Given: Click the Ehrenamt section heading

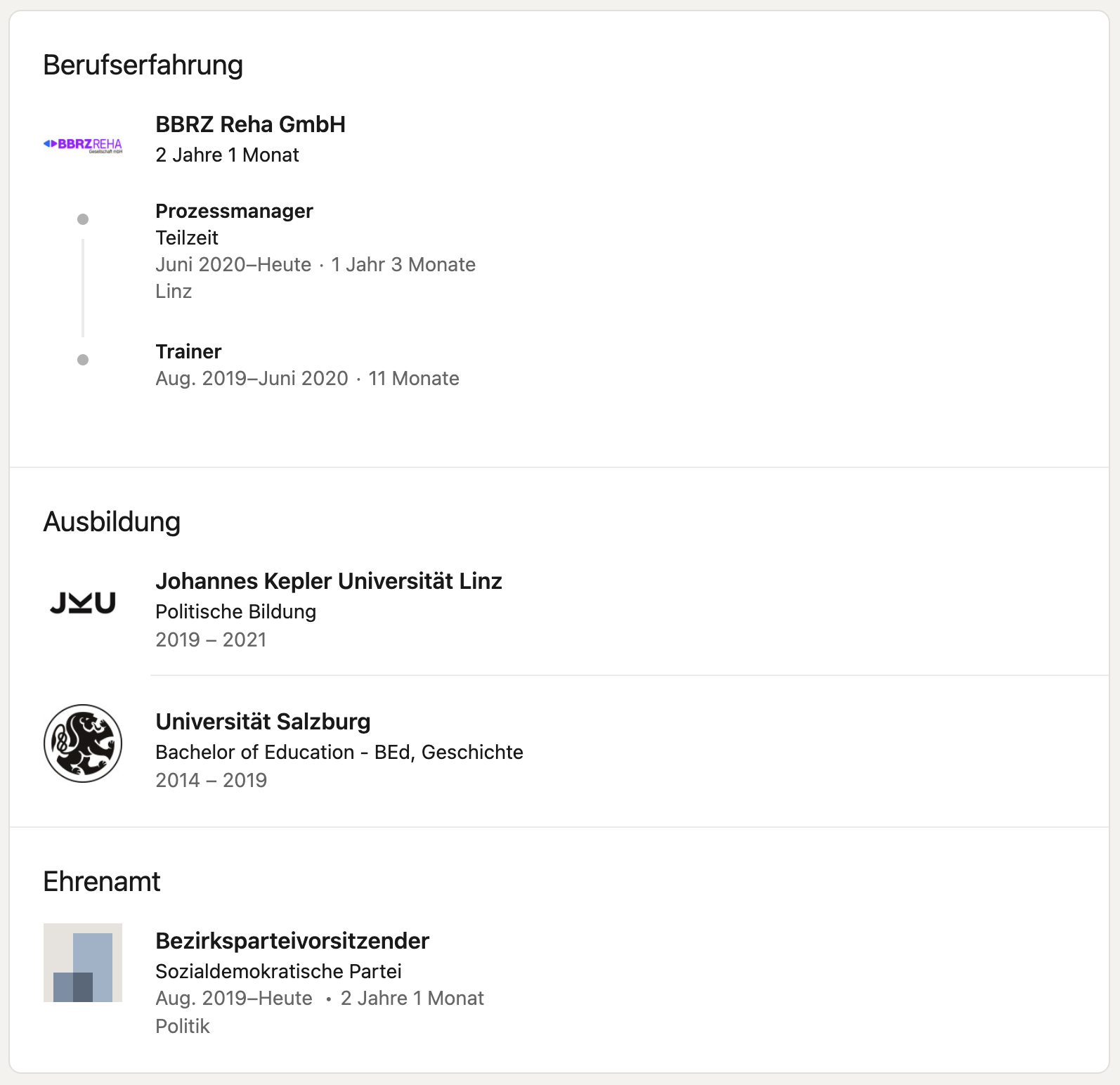Looking at the screenshot, I should pos(102,881).
